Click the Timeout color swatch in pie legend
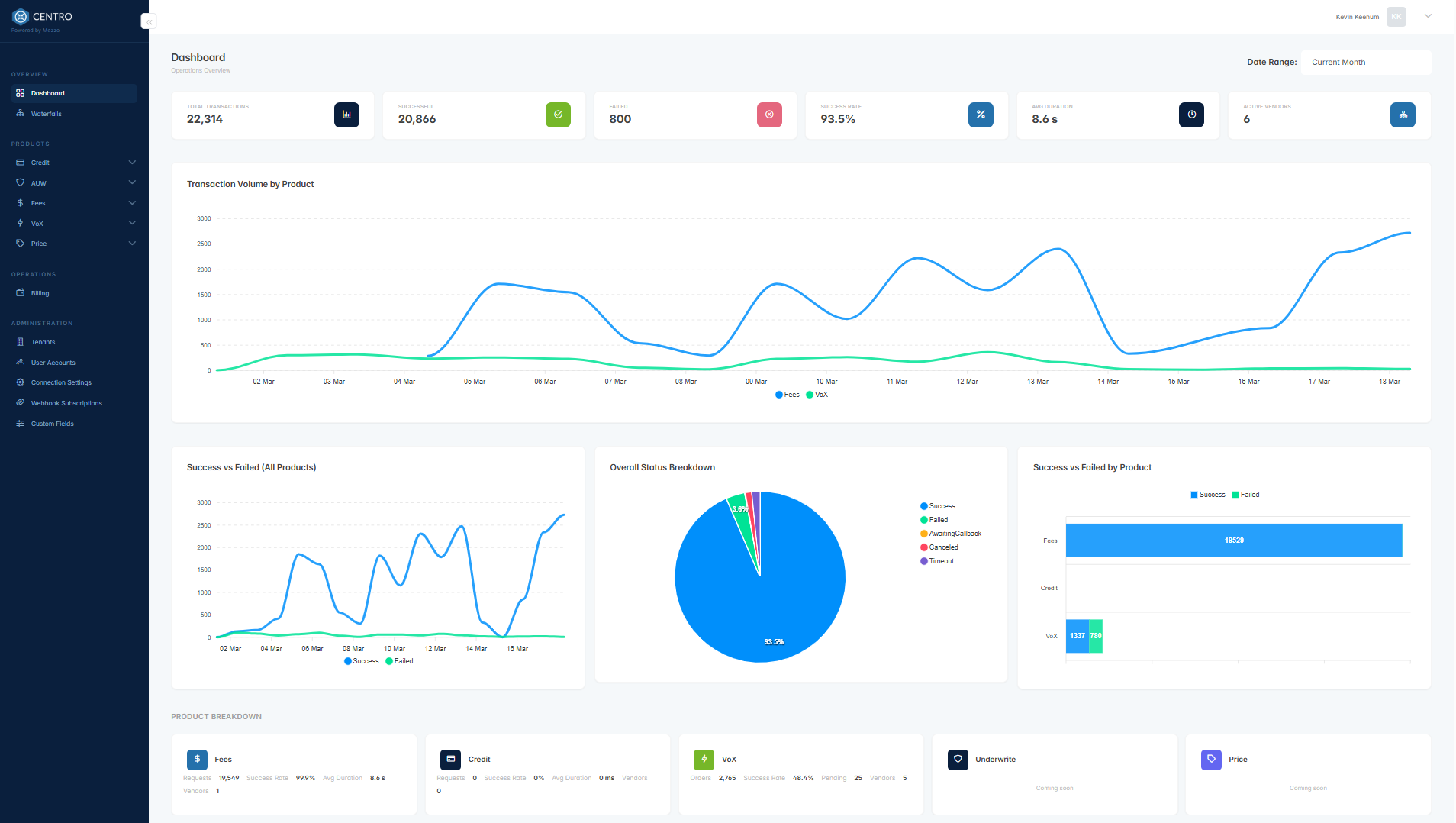1456x823 pixels. coord(924,561)
